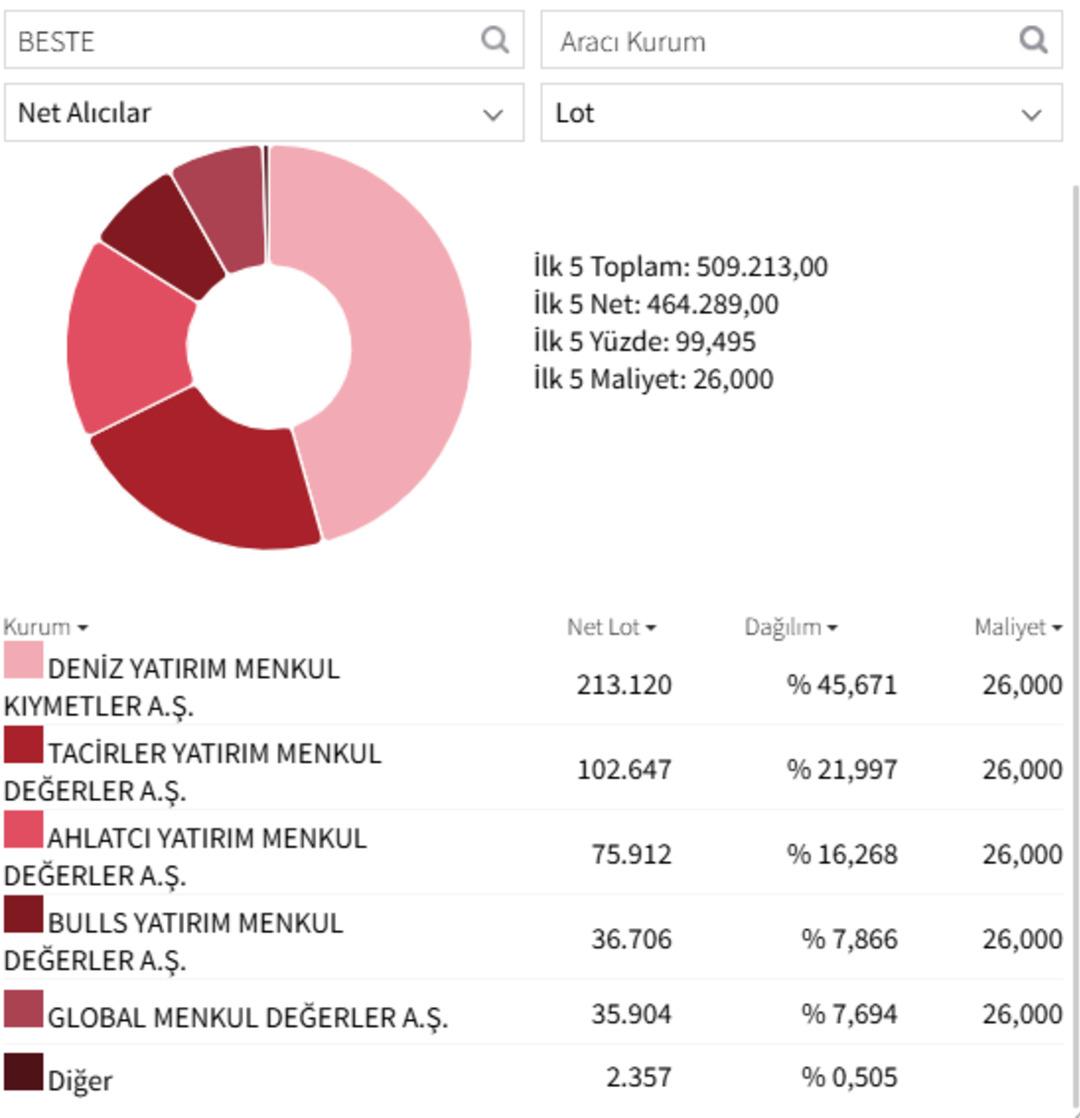Click the Diğer legend color swatch

click(23, 1072)
